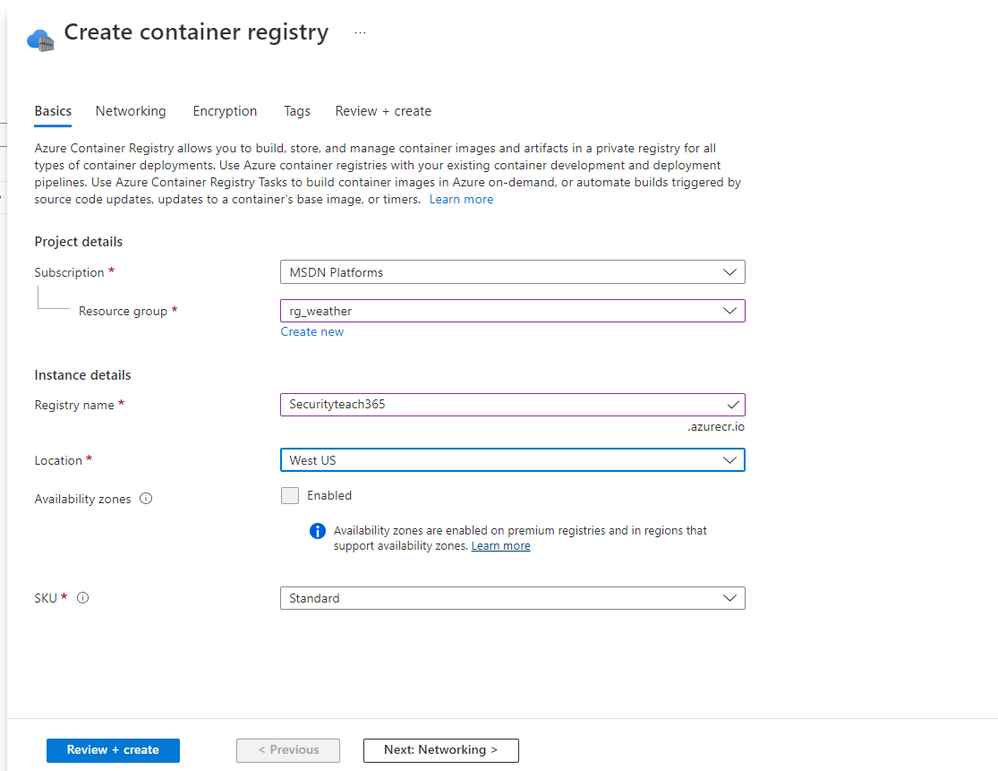The height and width of the screenshot is (771, 998).
Task: Switch to the Tags tab
Action: point(297,111)
